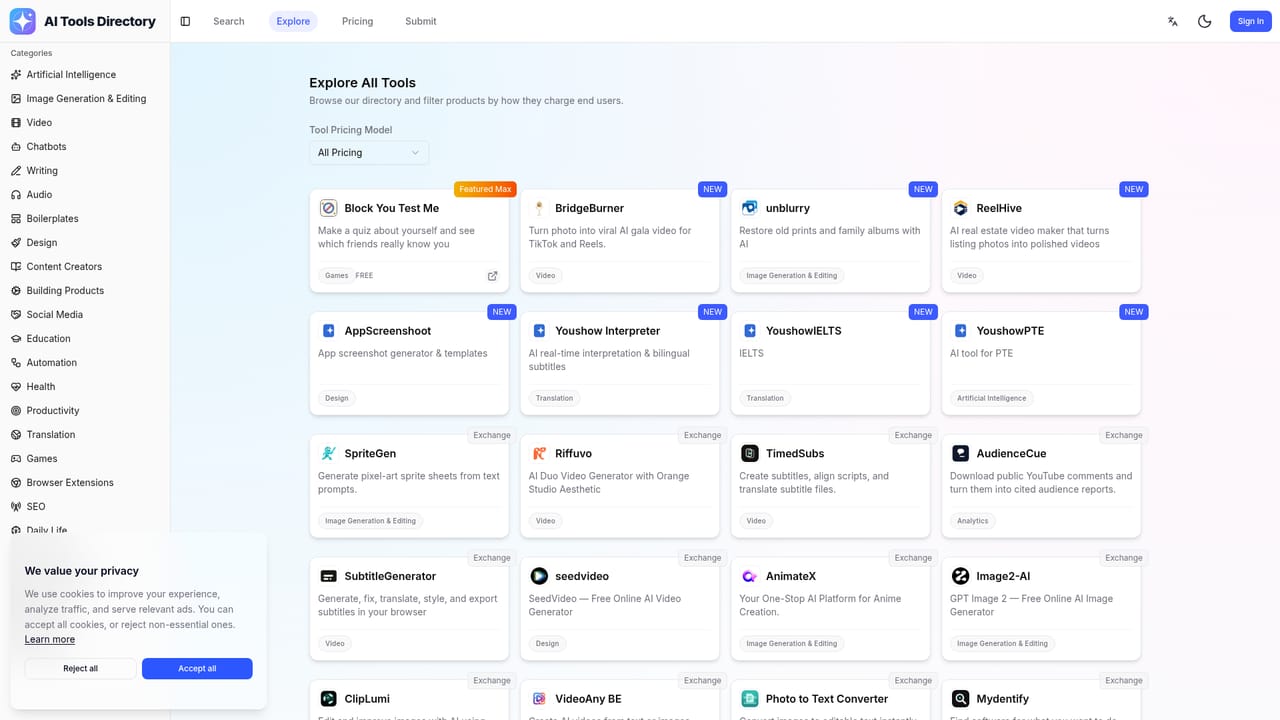1280x720 pixels.
Task: Toggle dark mode moon icon
Action: [1205, 21]
